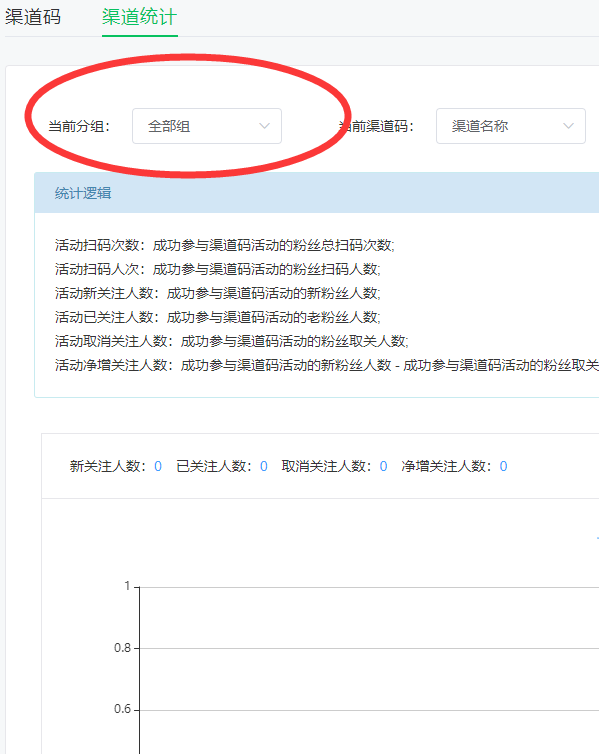Click the 取消关注人数 count value
The width and height of the screenshot is (599, 754).
point(383,466)
